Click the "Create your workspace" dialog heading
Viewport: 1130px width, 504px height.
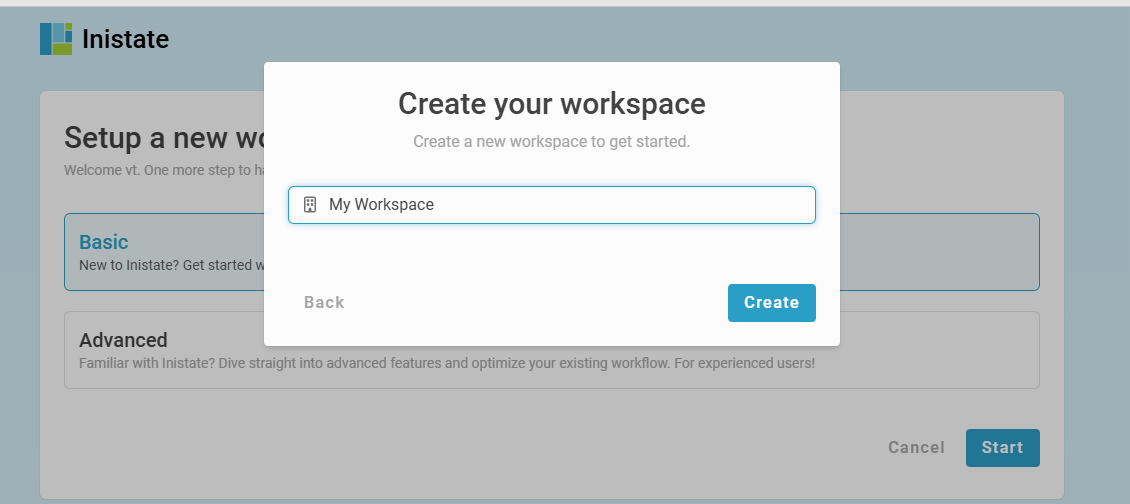(551, 104)
